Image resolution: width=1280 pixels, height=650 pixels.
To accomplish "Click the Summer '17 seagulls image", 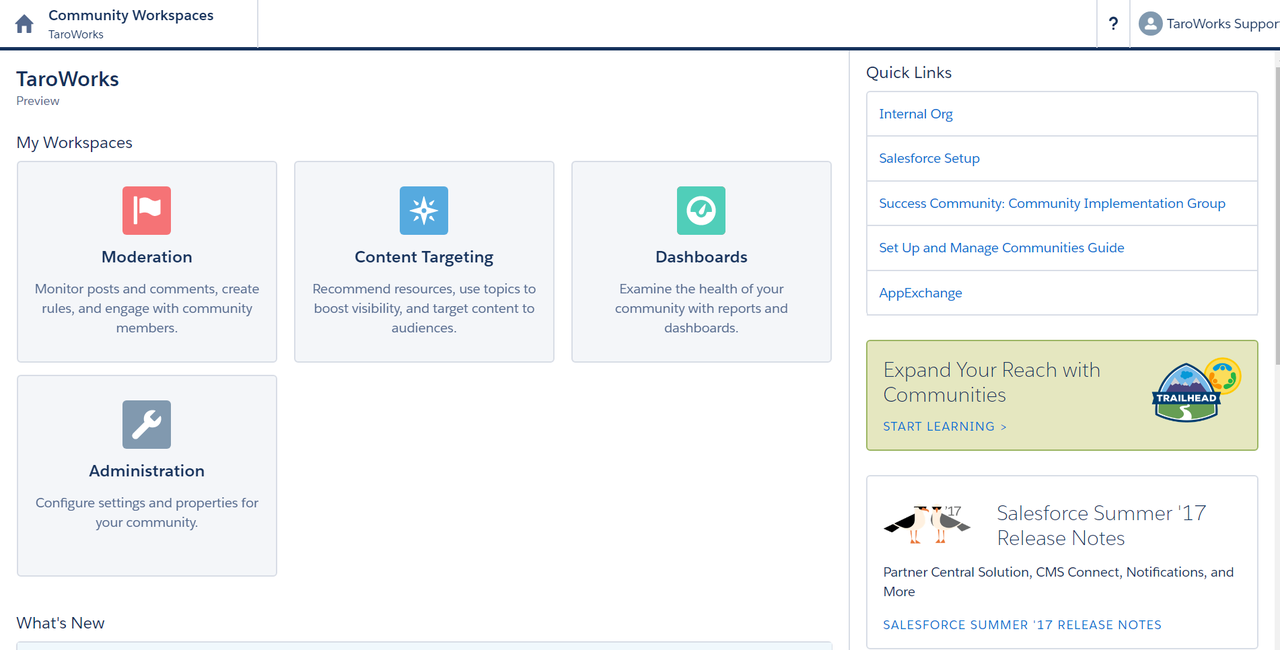I will [x=927, y=524].
